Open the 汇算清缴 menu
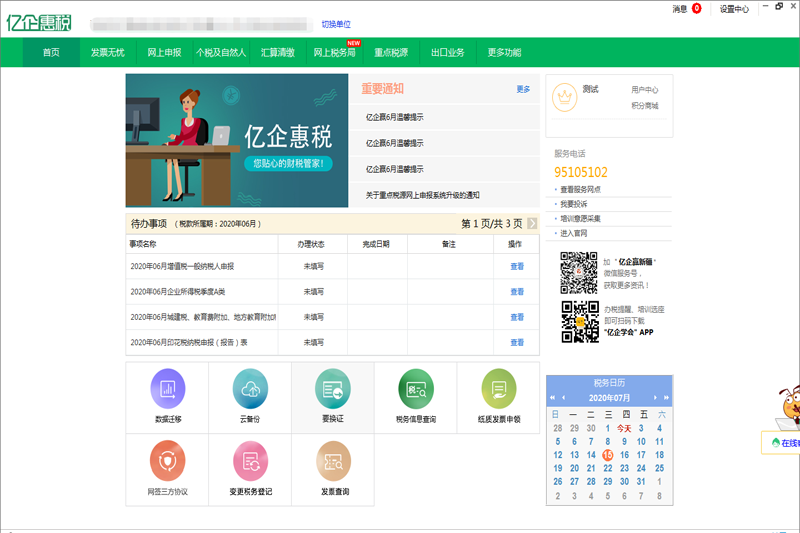 click(x=278, y=52)
